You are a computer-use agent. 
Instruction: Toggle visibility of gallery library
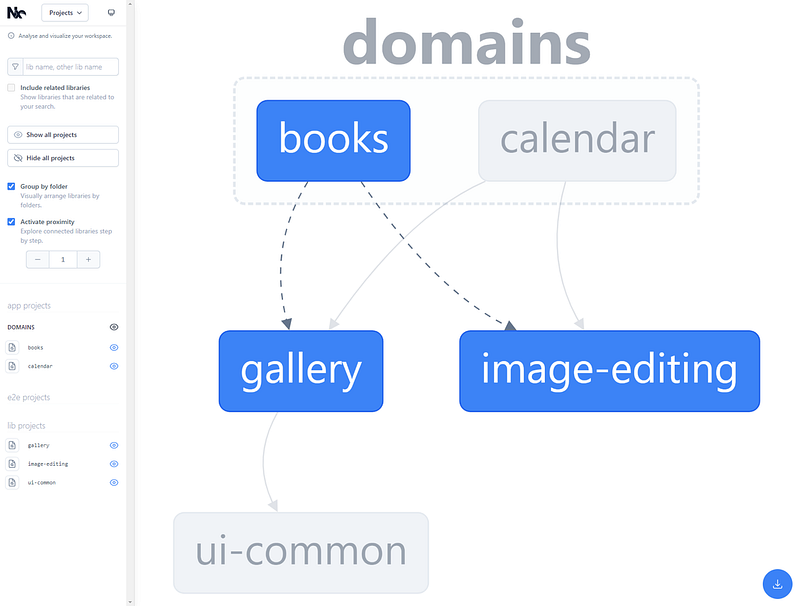pyautogui.click(x=114, y=445)
